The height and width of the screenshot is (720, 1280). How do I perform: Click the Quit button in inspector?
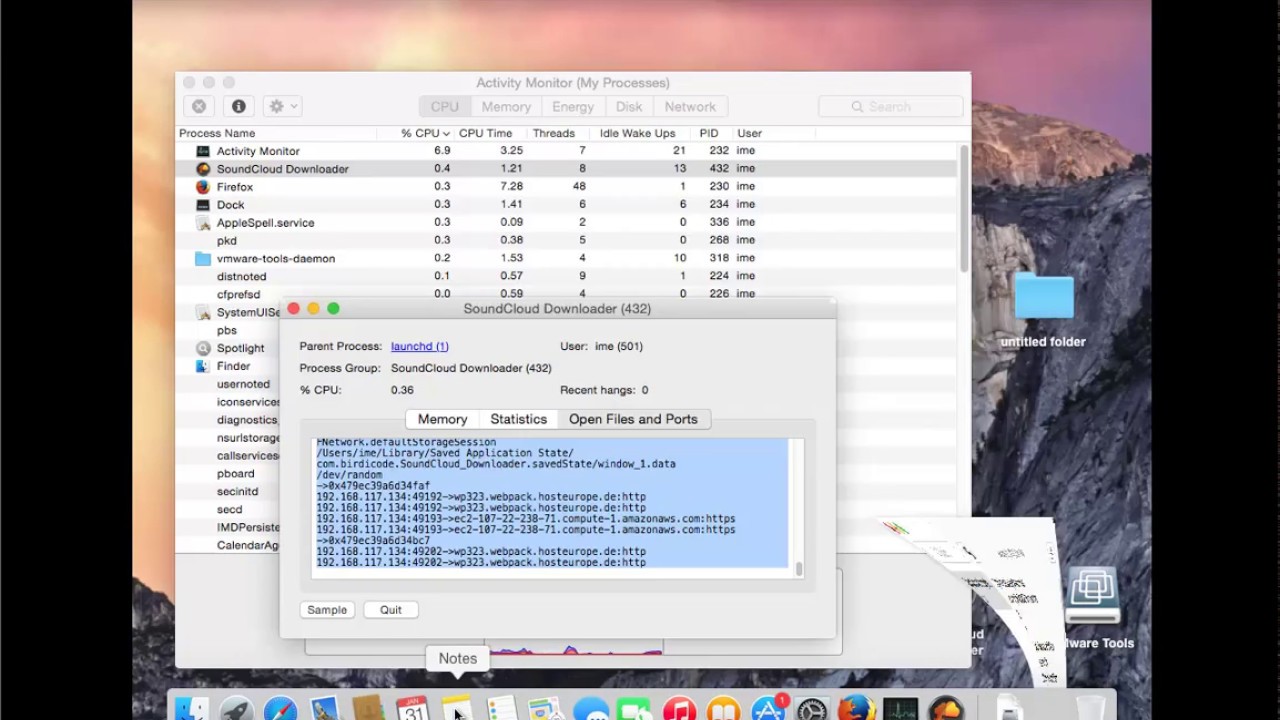391,610
